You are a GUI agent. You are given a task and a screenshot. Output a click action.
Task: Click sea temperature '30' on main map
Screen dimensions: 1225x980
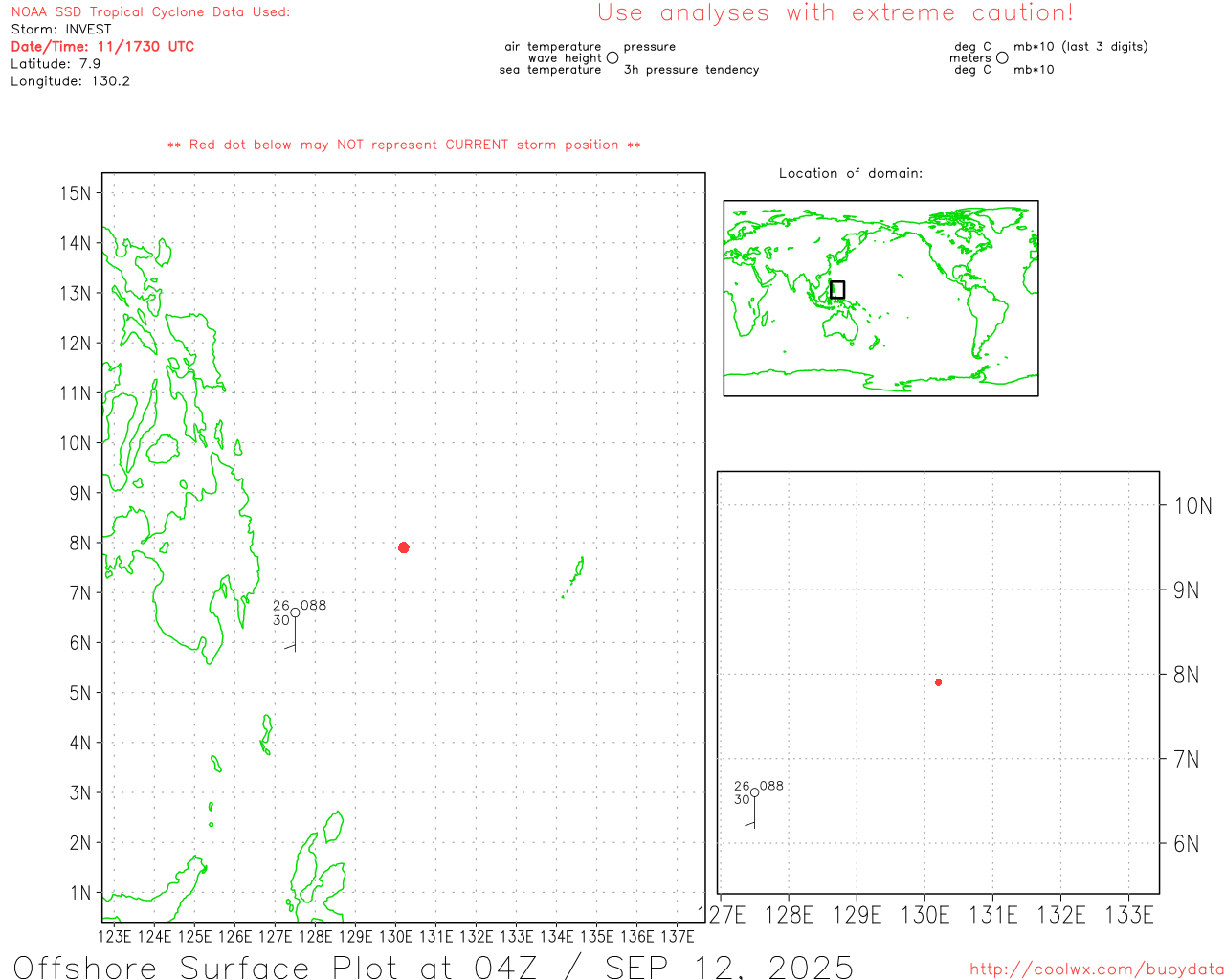[x=280, y=620]
